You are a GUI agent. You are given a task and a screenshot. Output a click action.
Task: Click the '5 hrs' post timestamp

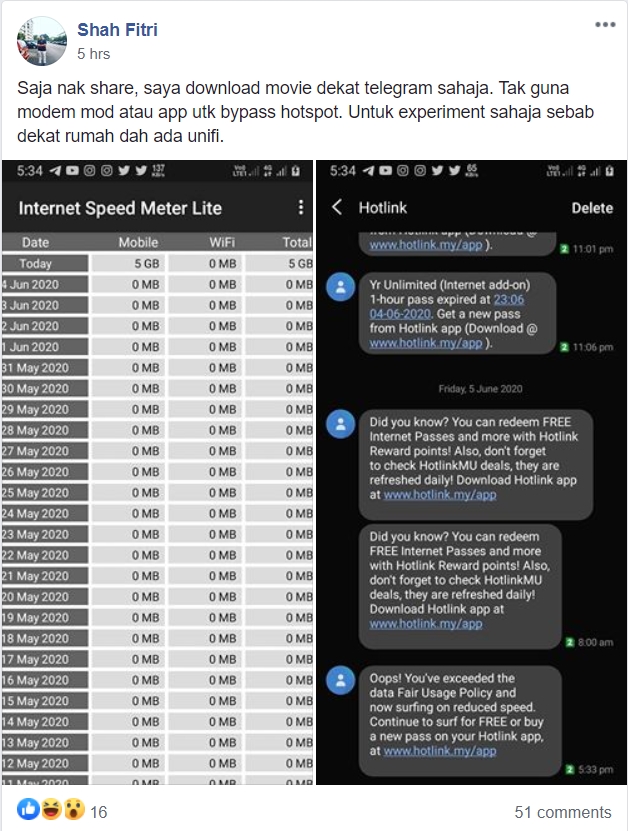[x=93, y=53]
